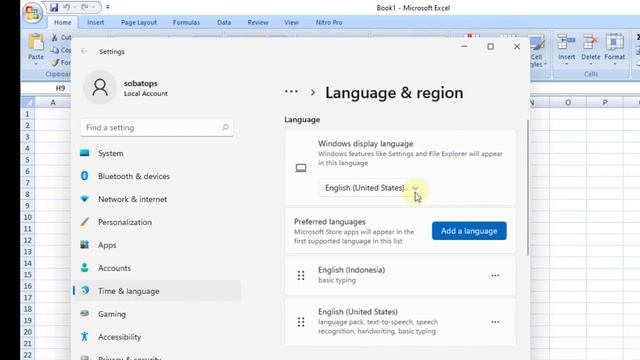Select Time & language category
Viewport: 640px width, 360px height.
(157, 291)
